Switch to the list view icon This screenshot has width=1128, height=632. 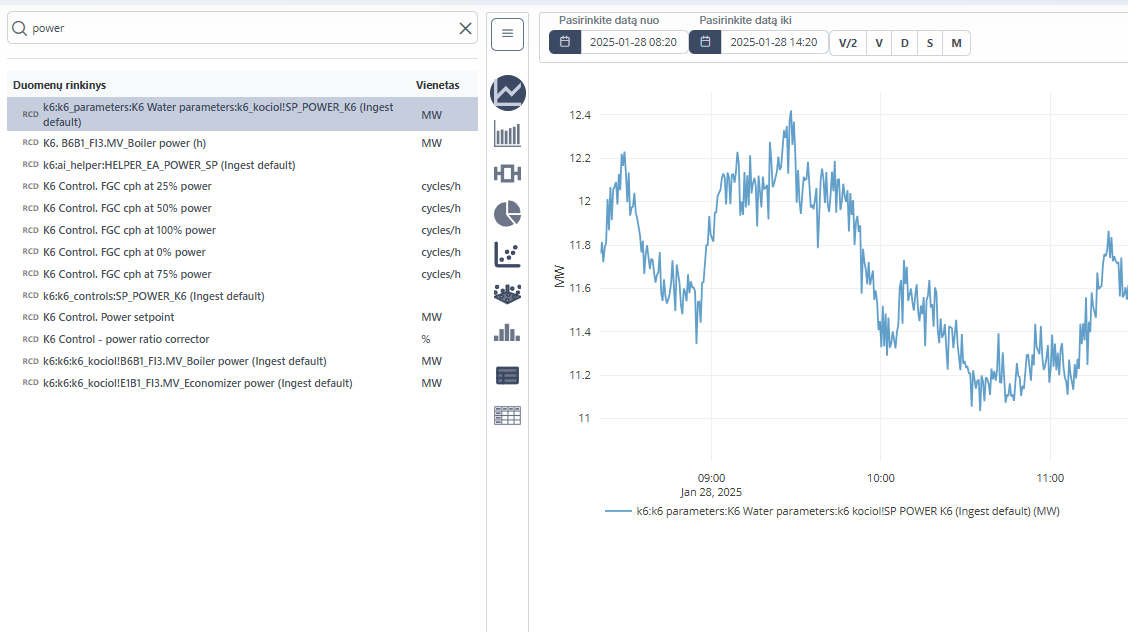point(508,375)
